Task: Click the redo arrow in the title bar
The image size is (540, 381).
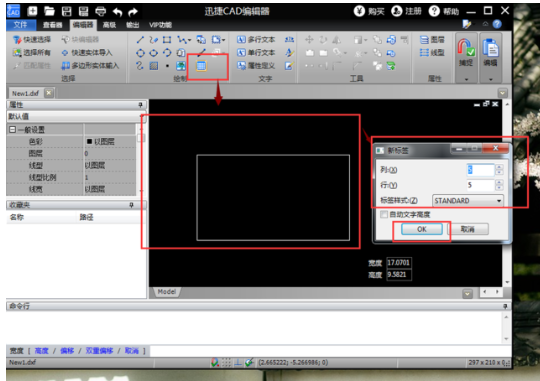Action: click(x=133, y=12)
